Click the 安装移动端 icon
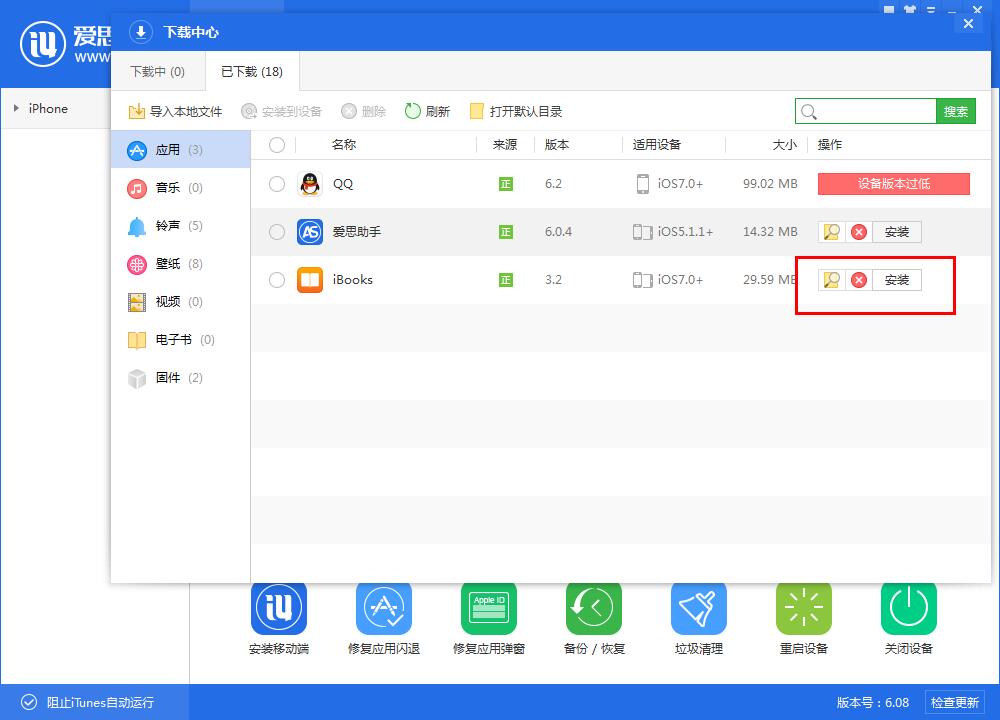This screenshot has height=720, width=1000. [279, 608]
